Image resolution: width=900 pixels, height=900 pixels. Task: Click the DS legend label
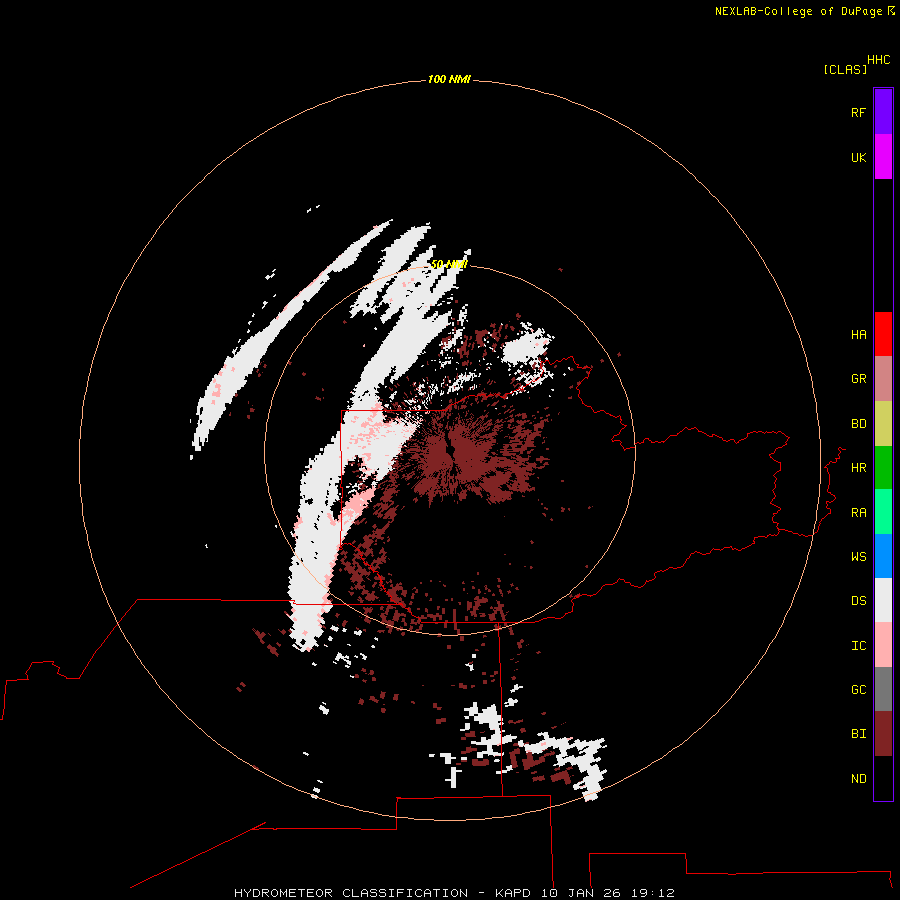tap(858, 601)
